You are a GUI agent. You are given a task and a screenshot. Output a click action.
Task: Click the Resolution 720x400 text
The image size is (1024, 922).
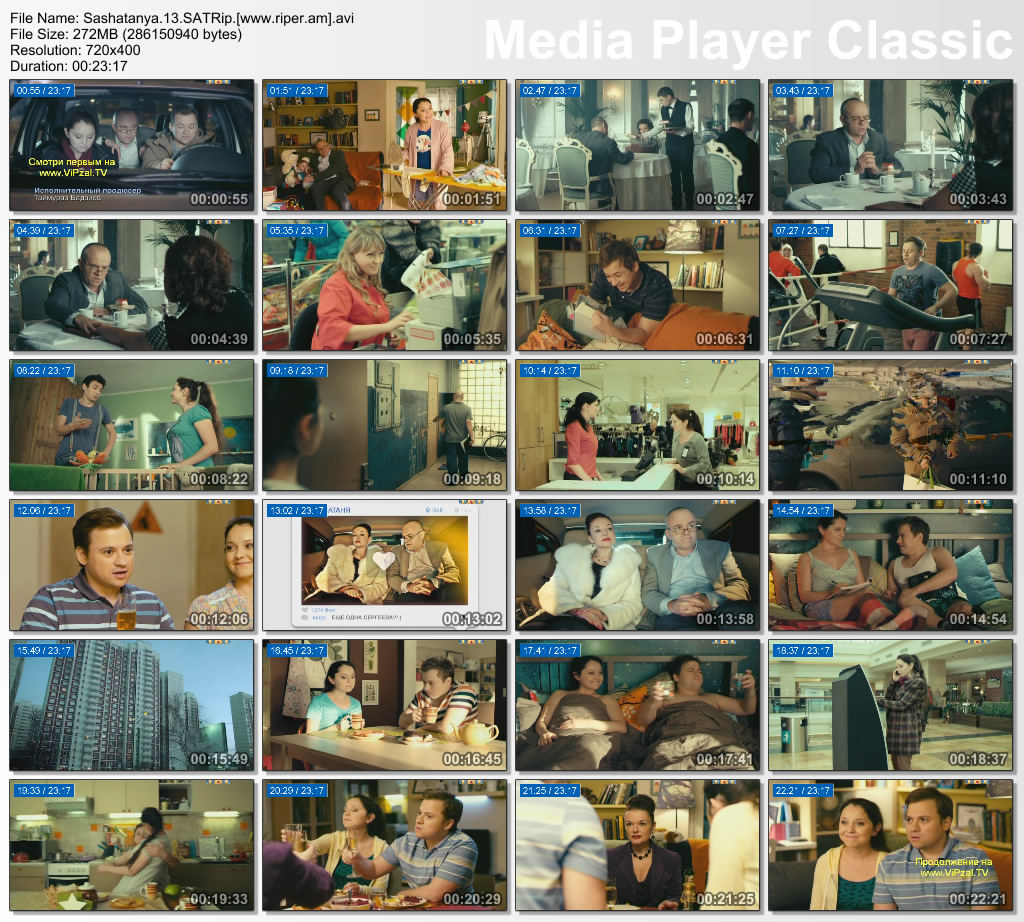[75, 49]
